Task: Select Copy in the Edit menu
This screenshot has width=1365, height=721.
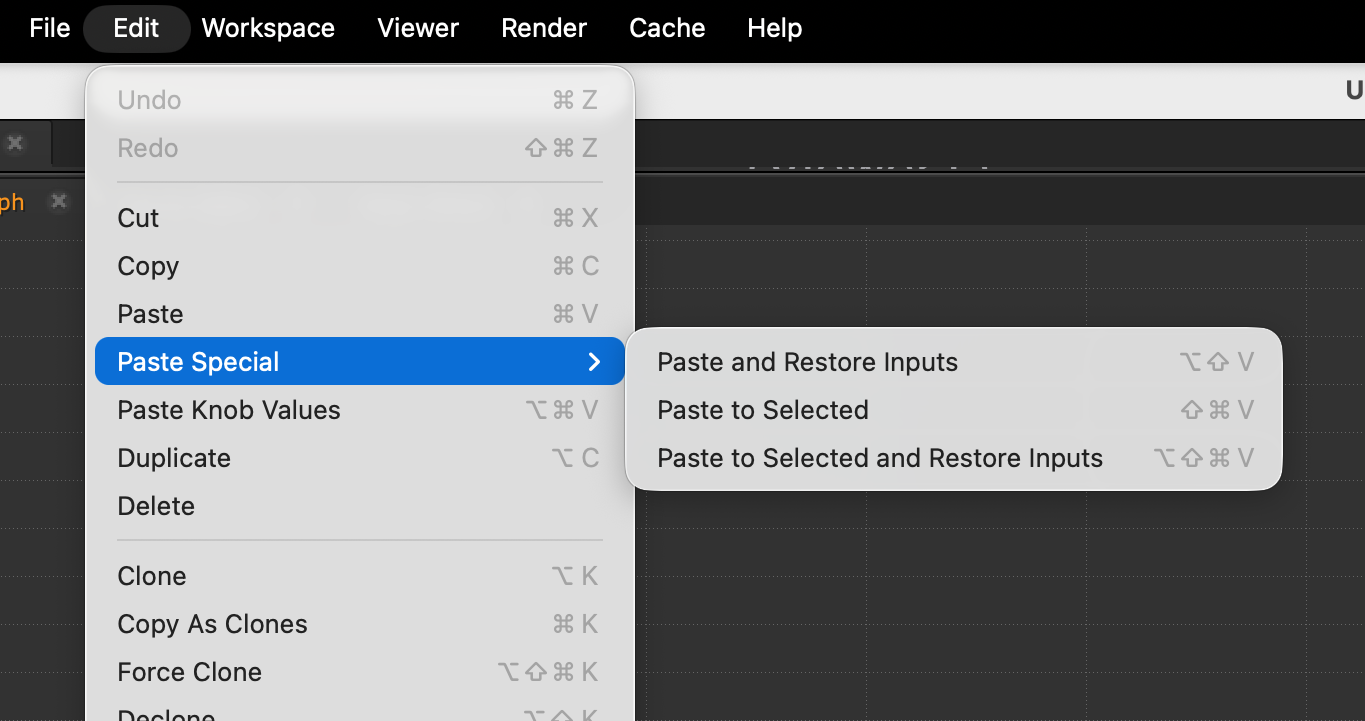Action: tap(148, 266)
